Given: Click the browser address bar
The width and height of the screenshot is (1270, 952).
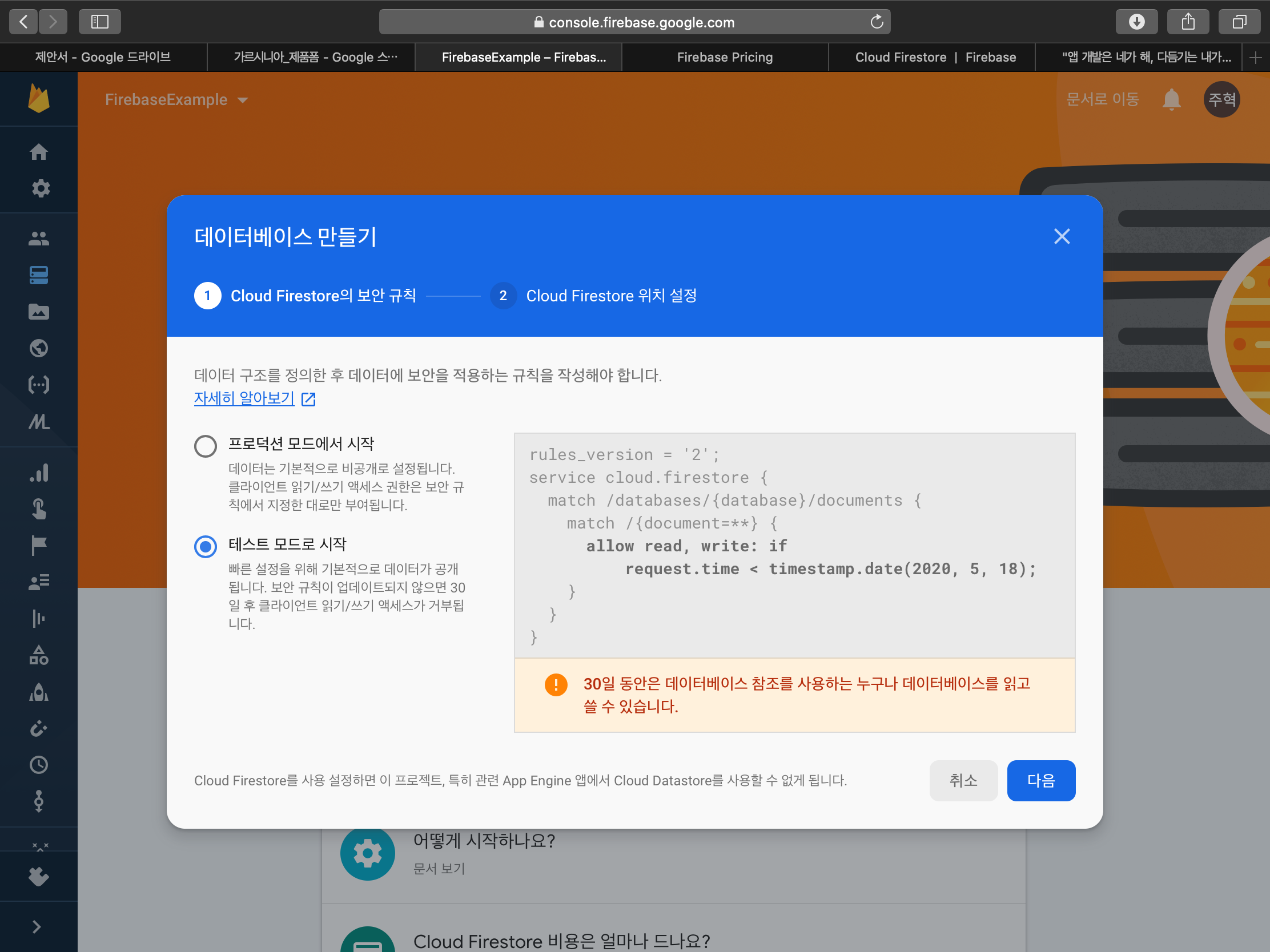Looking at the screenshot, I should [634, 22].
